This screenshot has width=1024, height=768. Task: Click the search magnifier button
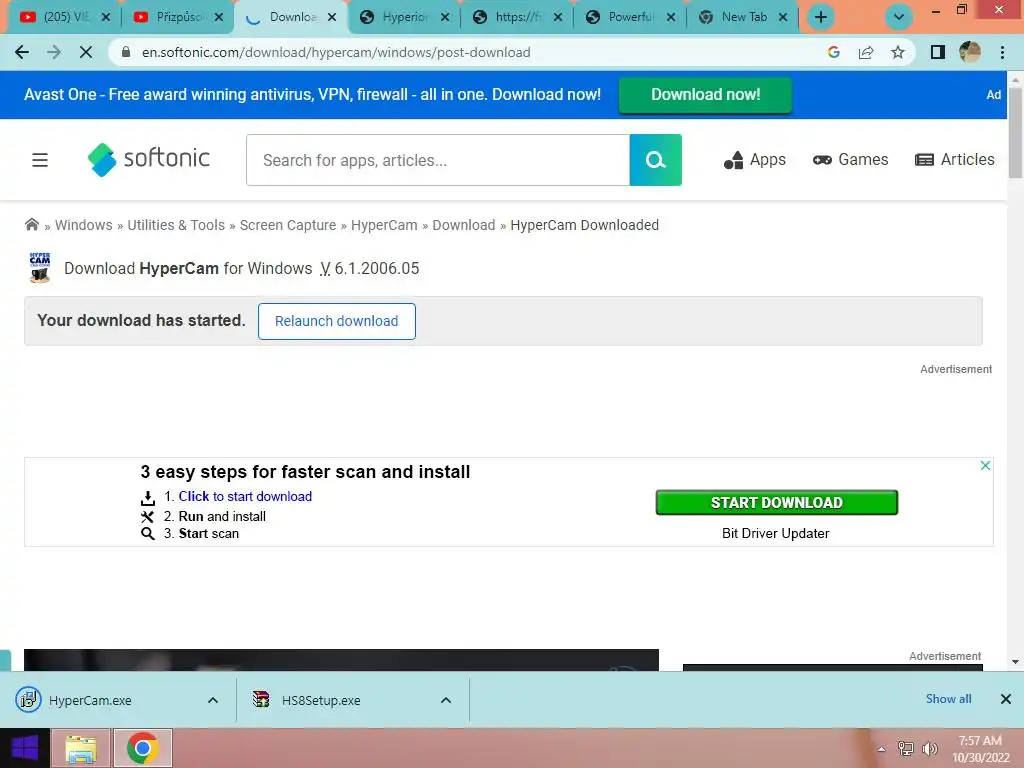point(655,160)
